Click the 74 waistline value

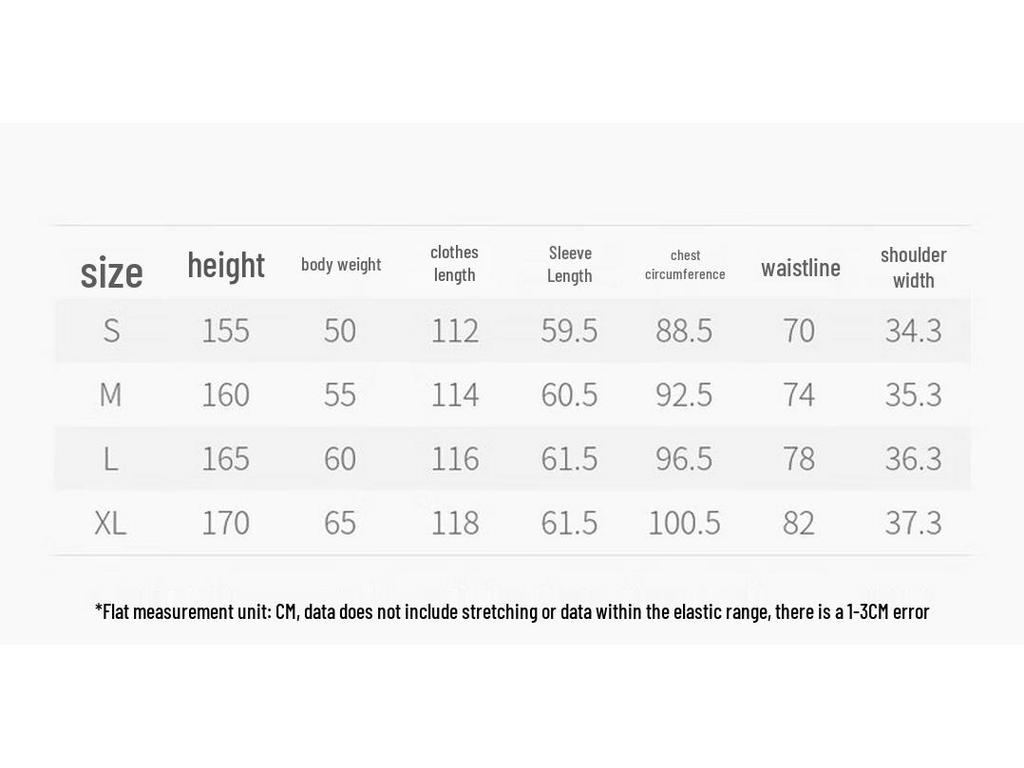[799, 394]
